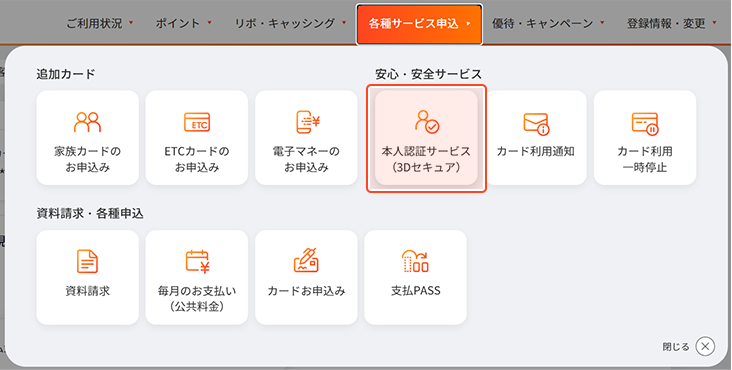Viewport: 732px width, 370px height.
Task: Click the ETC card icon
Action: point(197,122)
